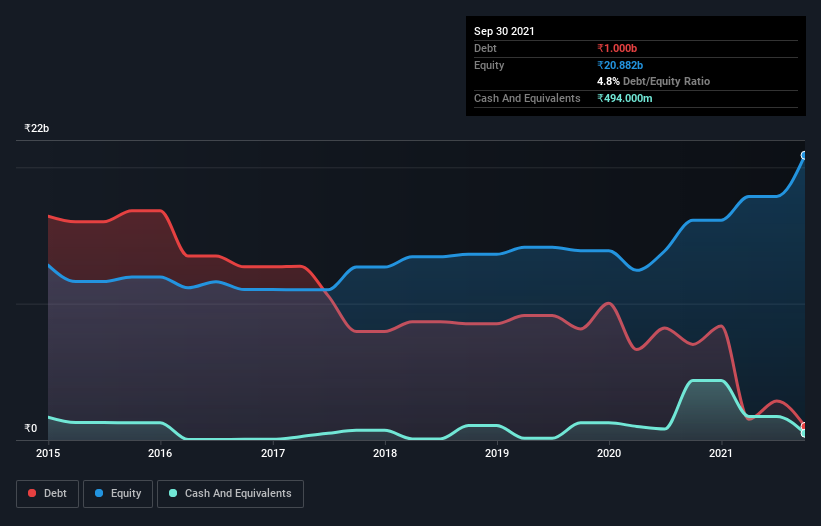Image resolution: width=821 pixels, height=526 pixels.
Task: Click the Sep 30 2021 tooltip date
Action: coord(504,31)
